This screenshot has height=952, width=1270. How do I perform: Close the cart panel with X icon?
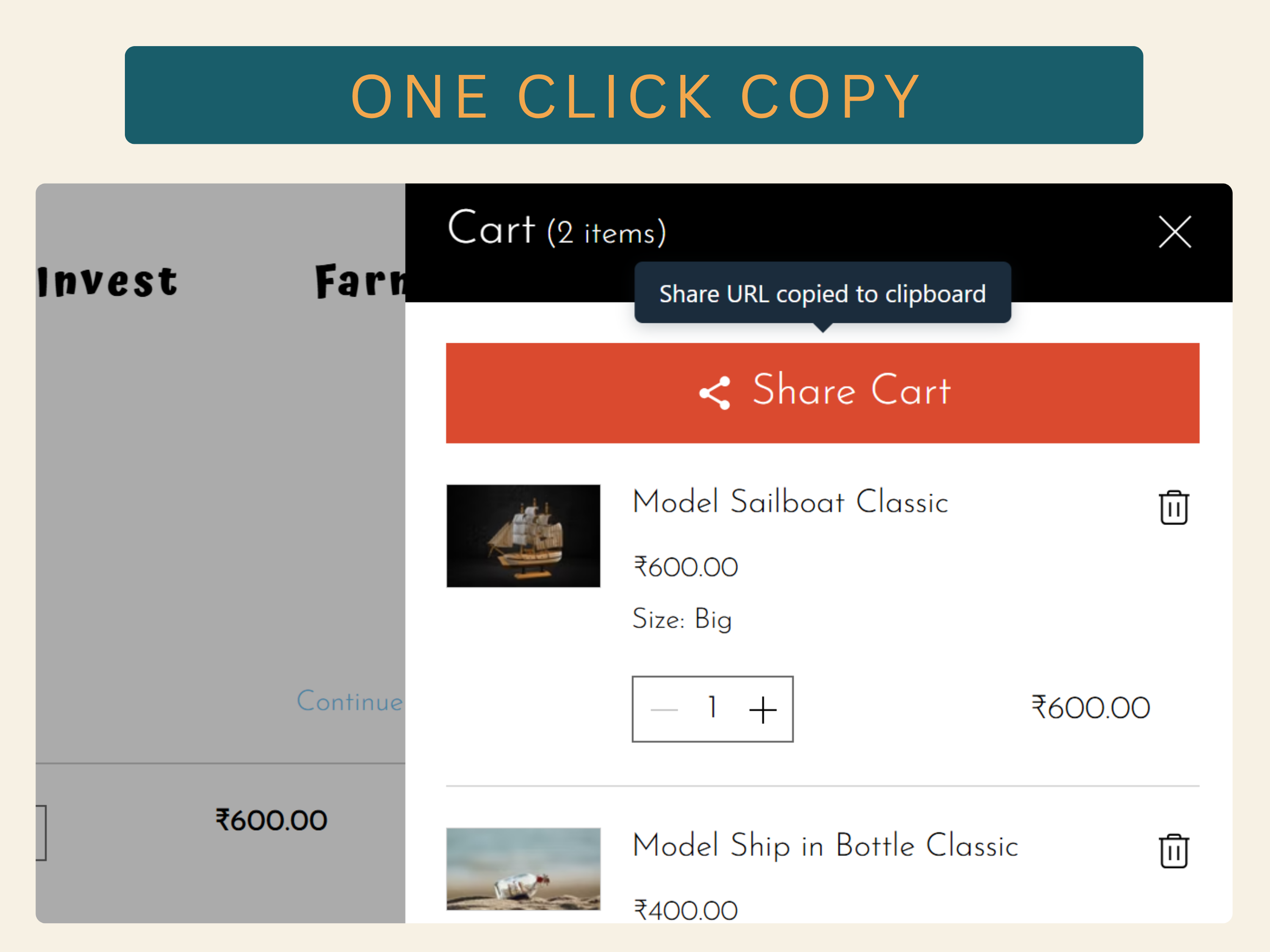tap(1175, 232)
